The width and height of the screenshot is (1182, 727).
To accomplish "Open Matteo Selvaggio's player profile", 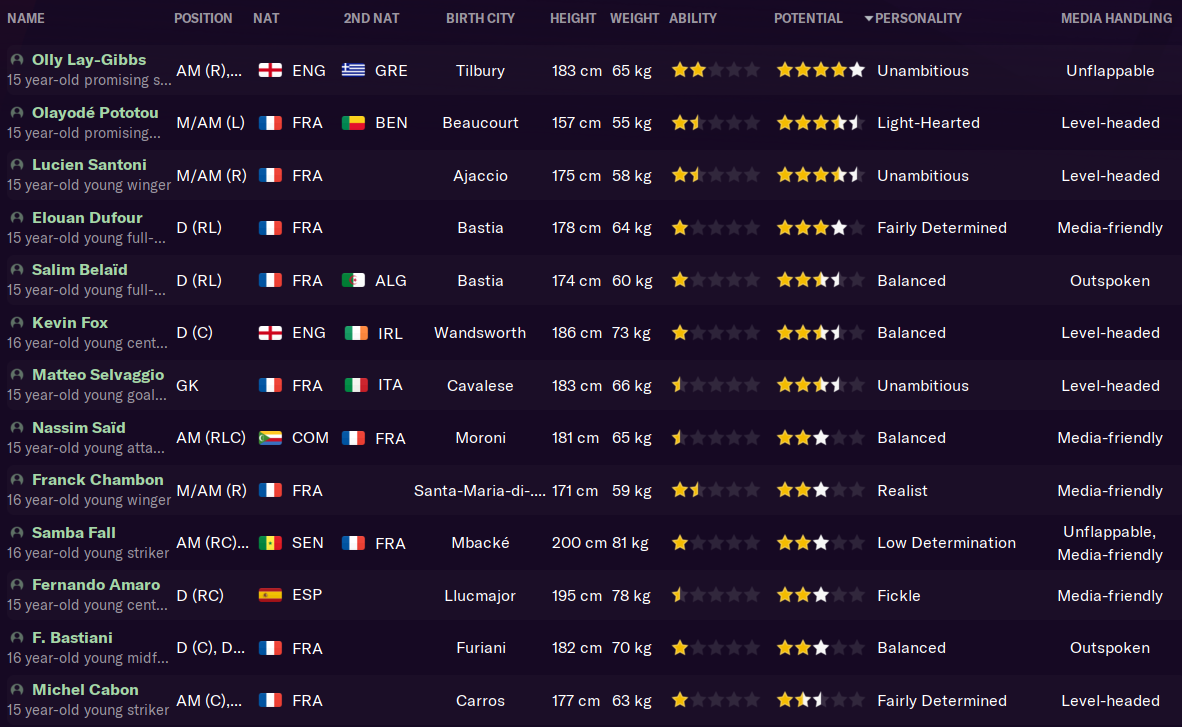I will 98,375.
